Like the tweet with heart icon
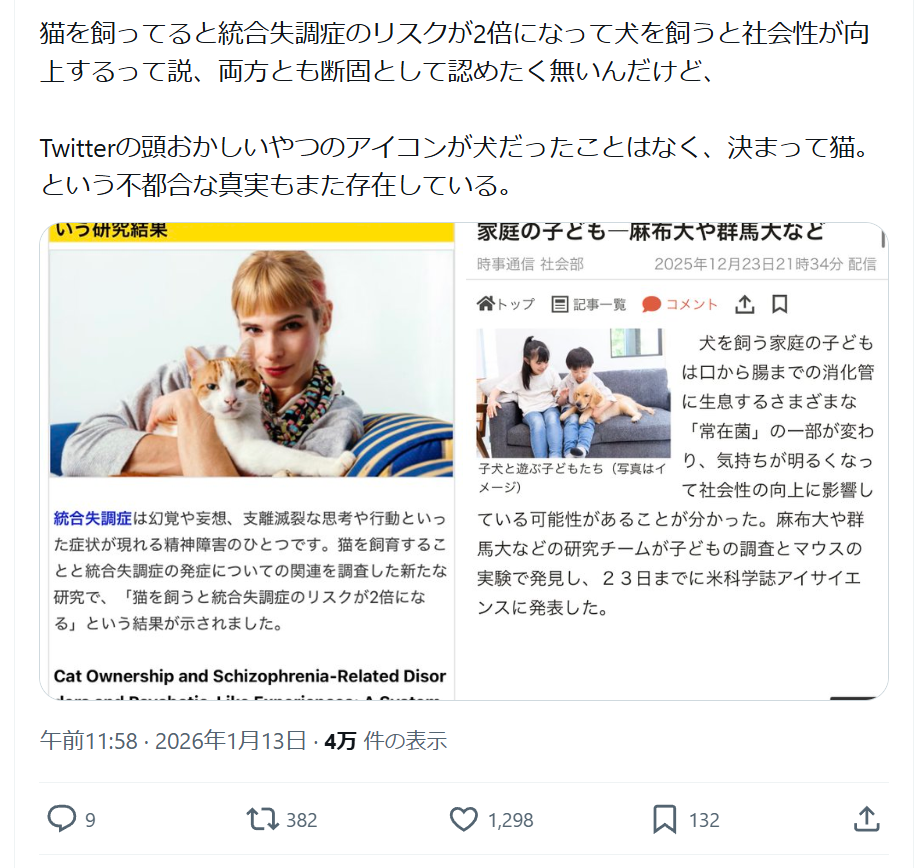Image resolution: width=918 pixels, height=868 pixels. tap(464, 819)
